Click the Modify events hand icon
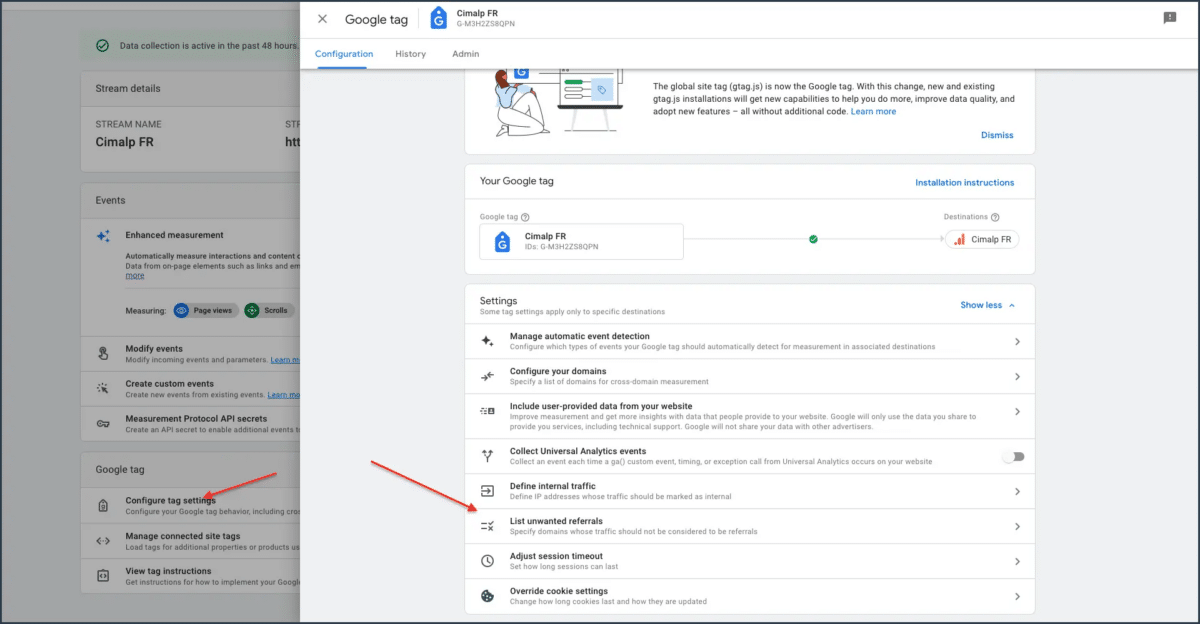This screenshot has height=624, width=1200. (103, 353)
